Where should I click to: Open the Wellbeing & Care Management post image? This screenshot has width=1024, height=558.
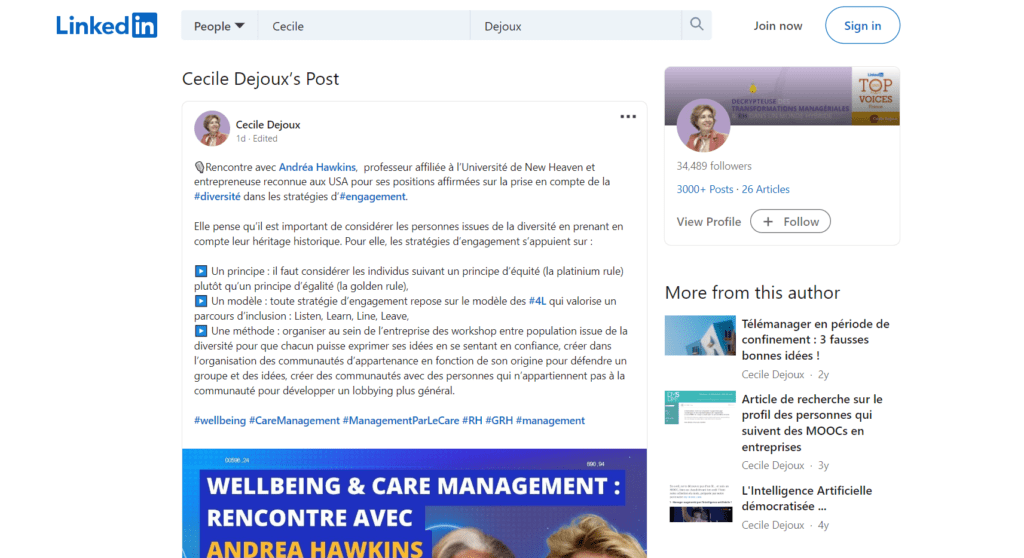pos(414,503)
